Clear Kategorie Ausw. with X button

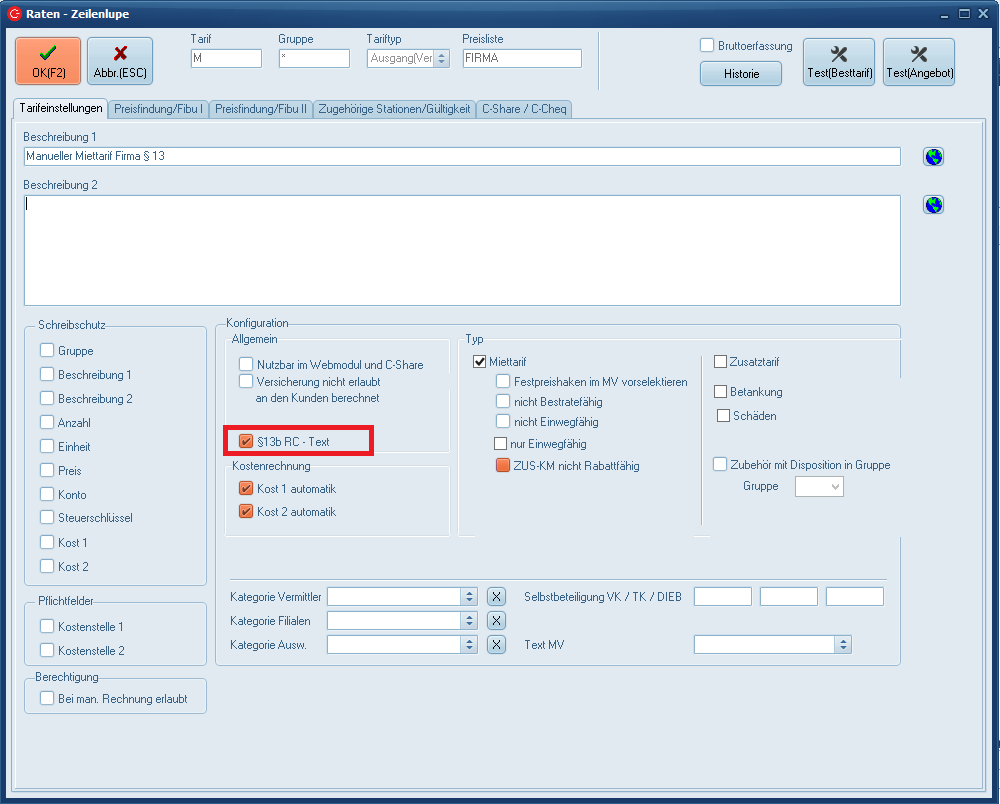pyautogui.click(x=496, y=645)
